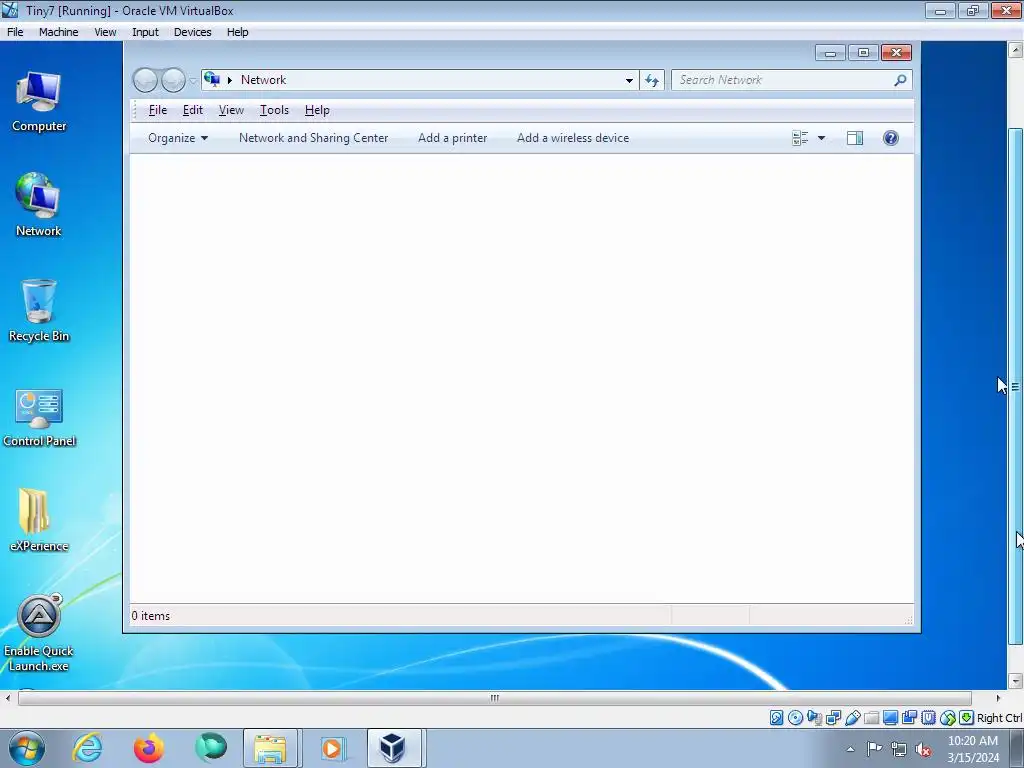Open Windows Media Player from taskbar
Image resolution: width=1024 pixels, height=768 pixels.
[x=332, y=748]
